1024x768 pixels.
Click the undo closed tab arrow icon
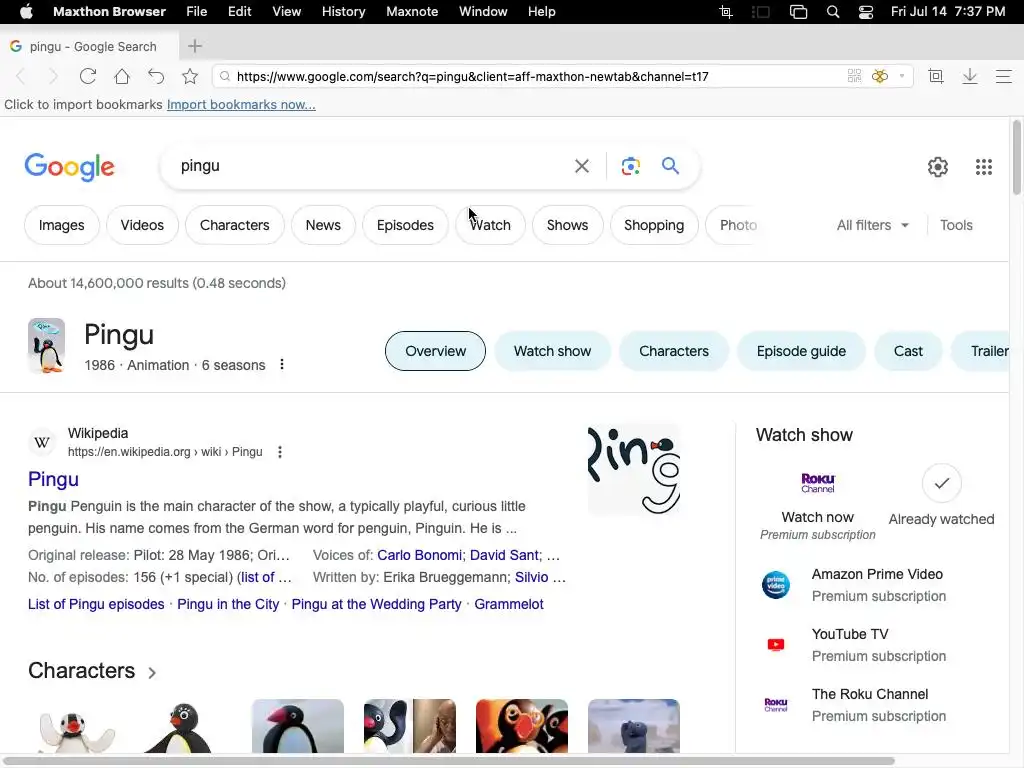[156, 76]
